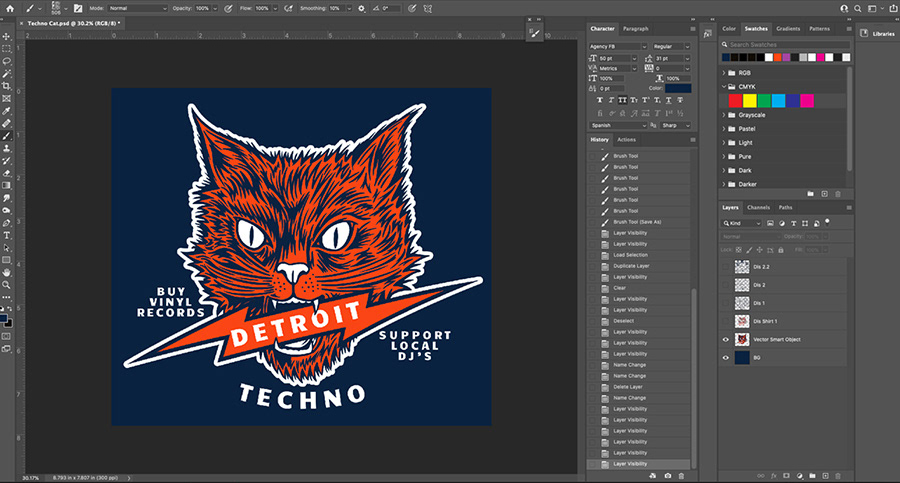Pick the red CMYK swatch
Screen dimensions: 900x483
(x=735, y=101)
